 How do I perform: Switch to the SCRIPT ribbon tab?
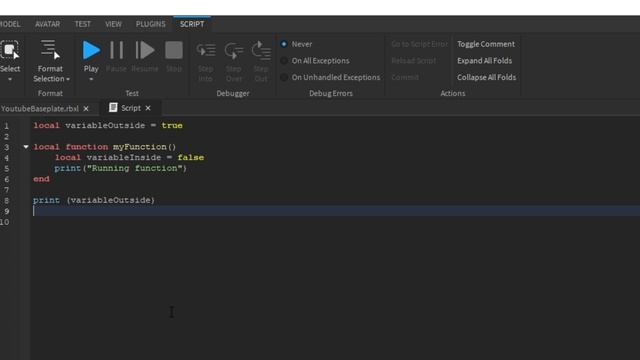(x=192, y=24)
